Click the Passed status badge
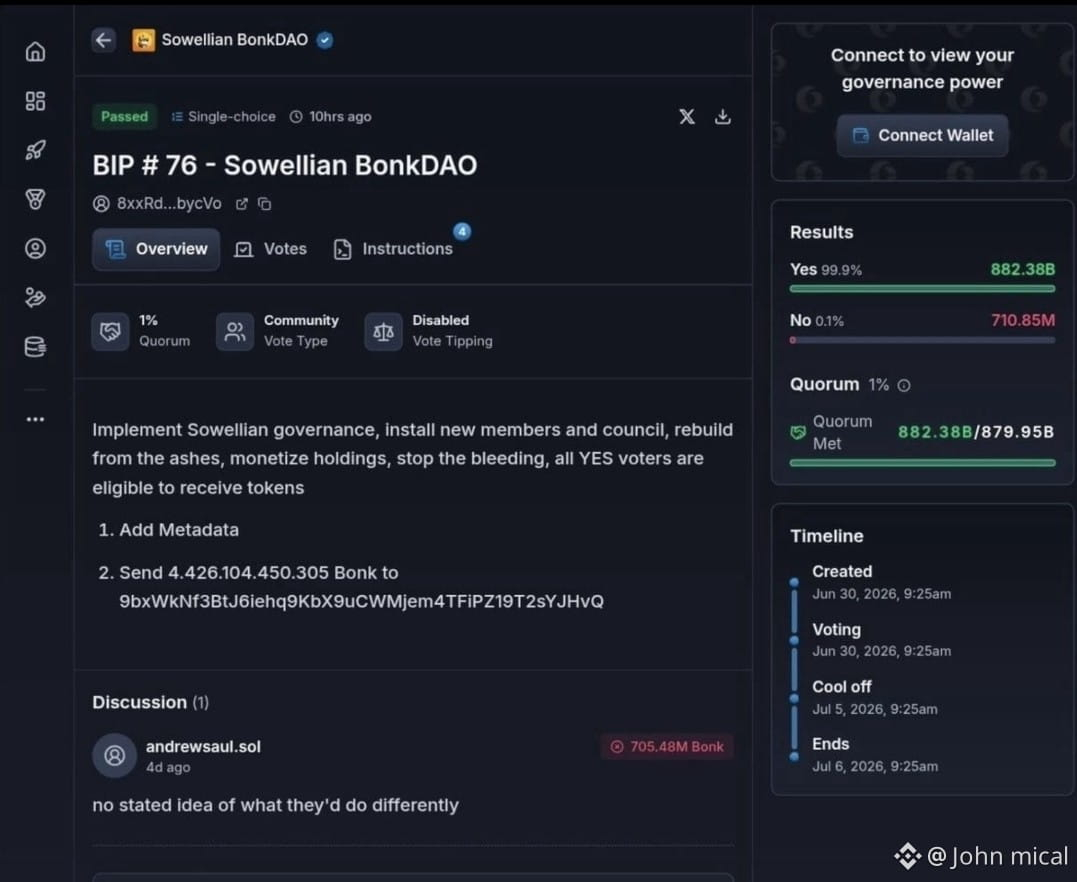The height and width of the screenshot is (882, 1077). tap(124, 117)
